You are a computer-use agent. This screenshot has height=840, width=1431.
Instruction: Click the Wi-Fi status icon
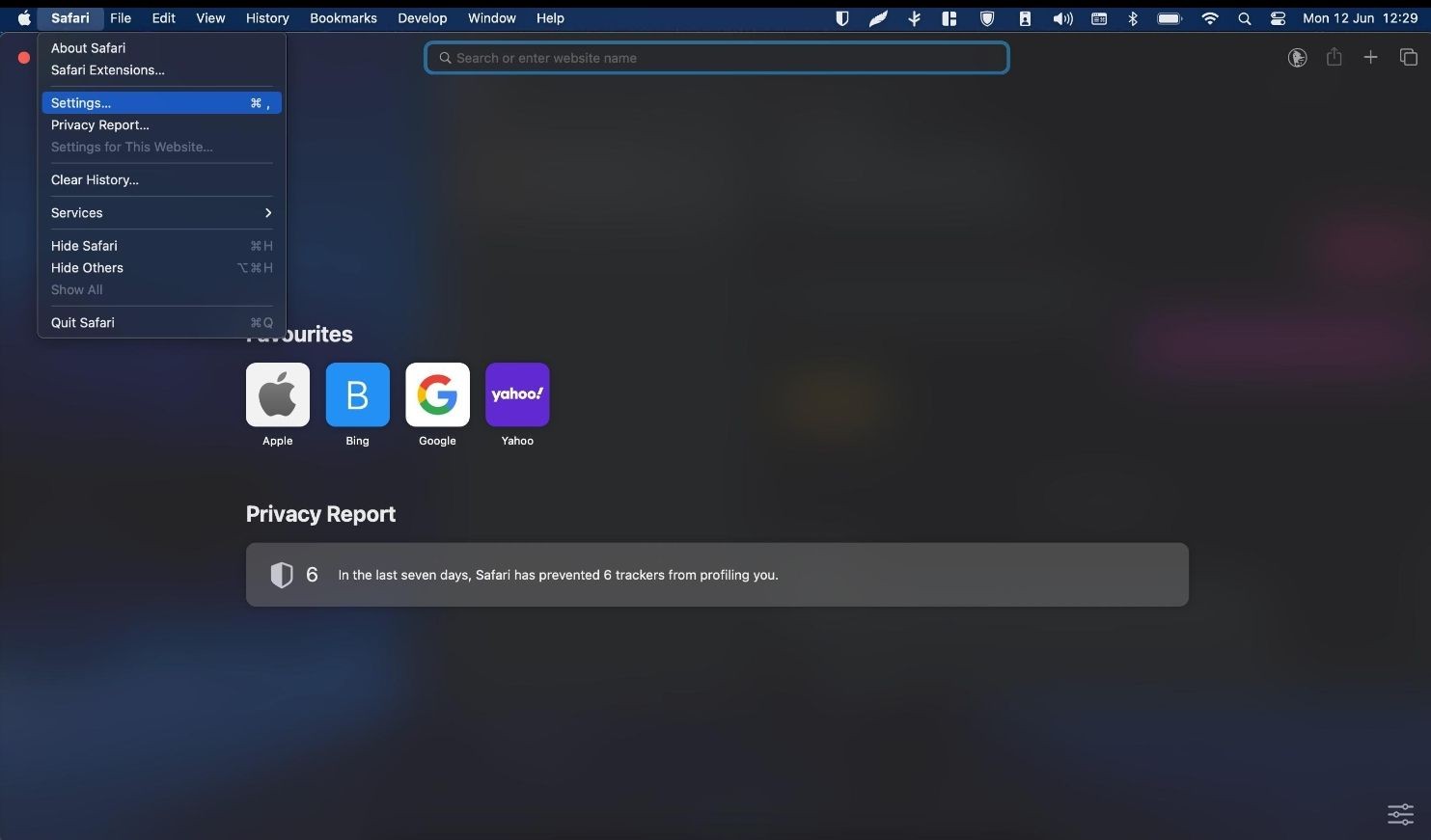pos(1210,18)
